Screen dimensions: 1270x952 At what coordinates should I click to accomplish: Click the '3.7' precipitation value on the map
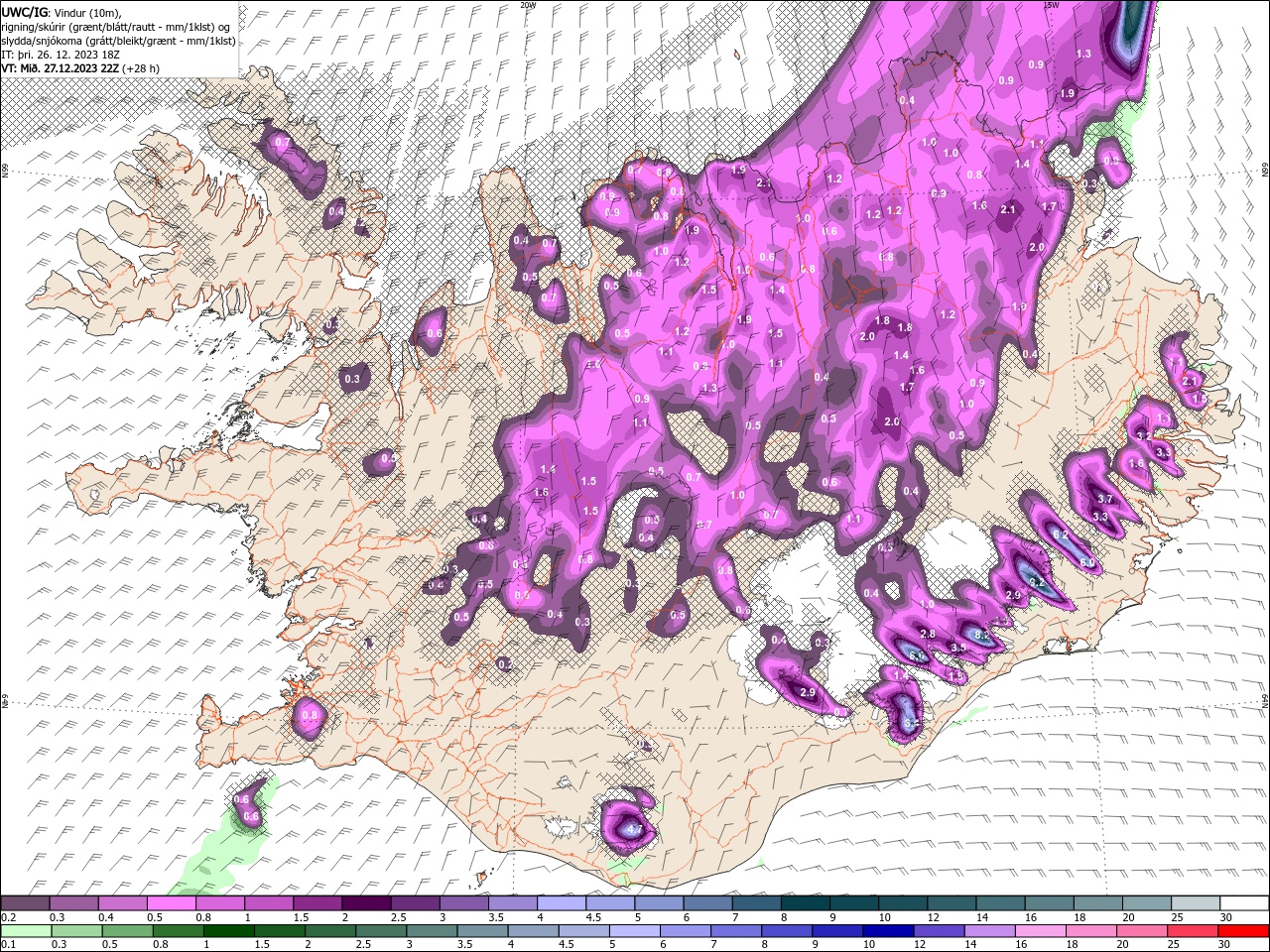[1106, 499]
